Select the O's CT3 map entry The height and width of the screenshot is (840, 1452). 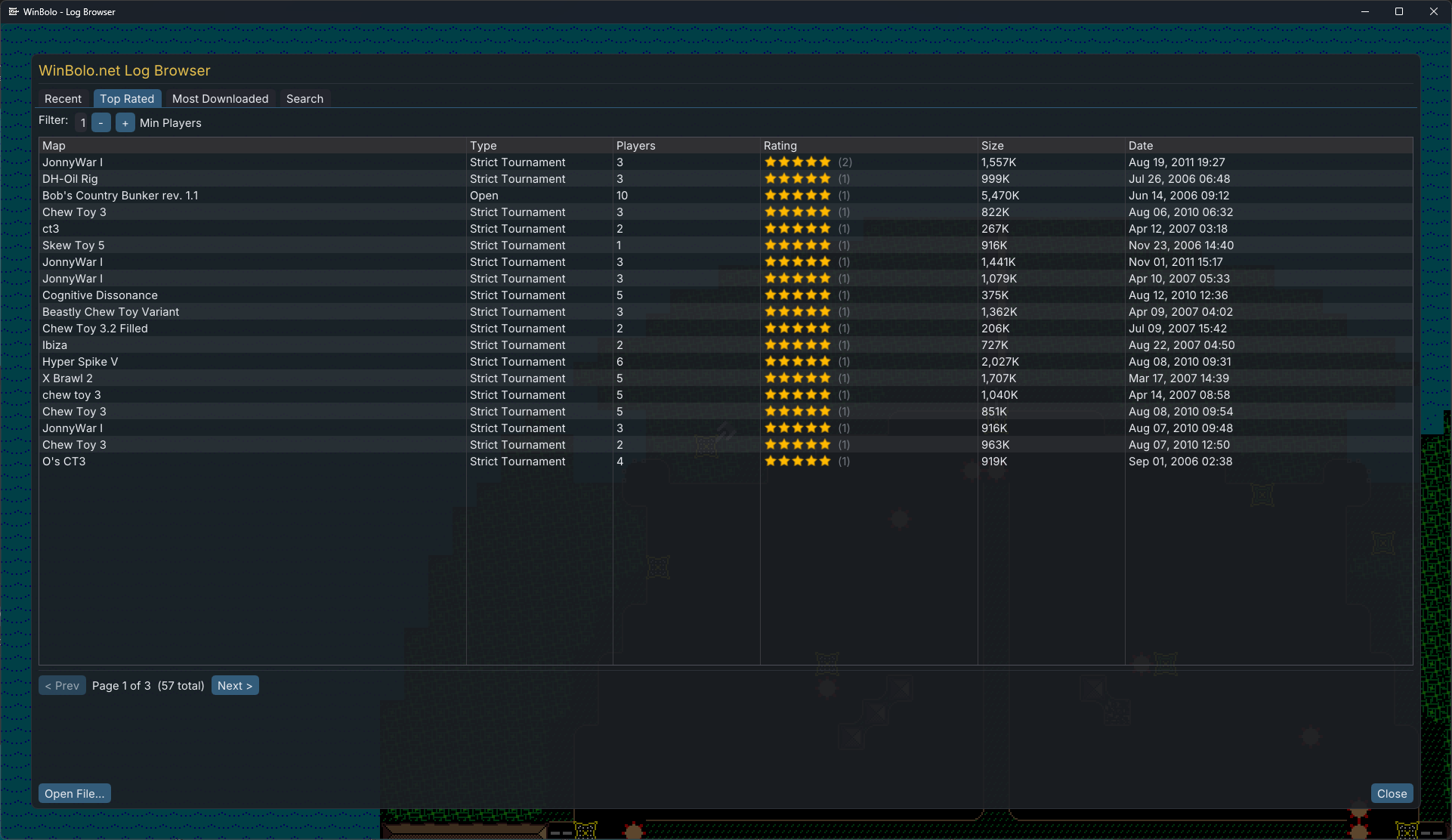pos(64,462)
